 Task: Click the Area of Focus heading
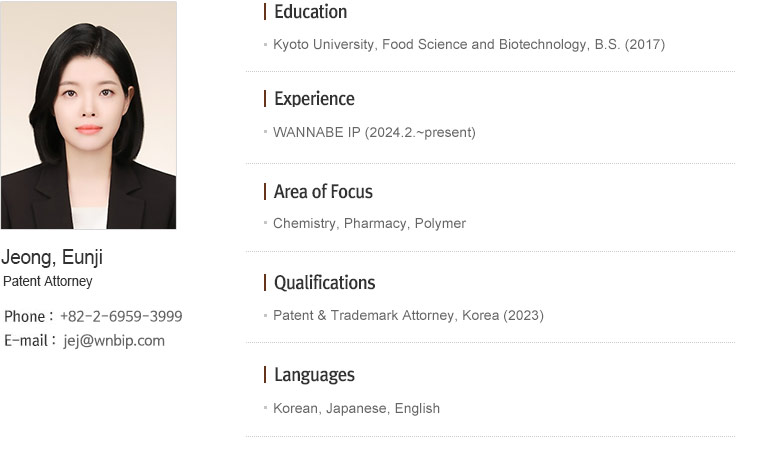tap(323, 192)
